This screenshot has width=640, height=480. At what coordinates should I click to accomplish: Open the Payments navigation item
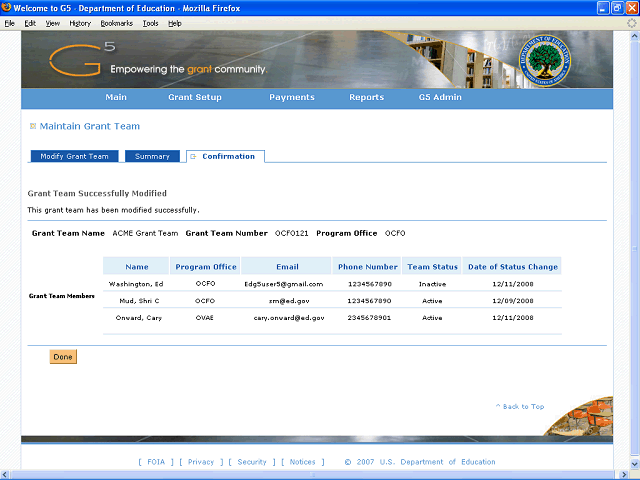click(292, 97)
